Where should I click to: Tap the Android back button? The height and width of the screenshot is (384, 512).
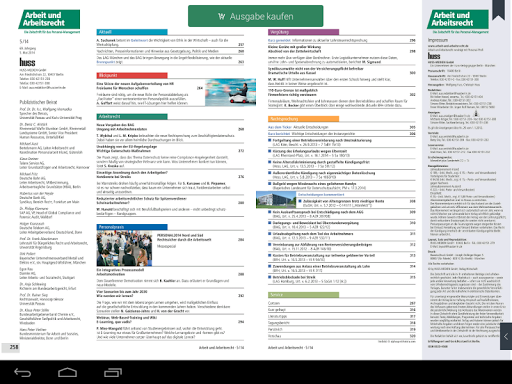click(x=22, y=372)
